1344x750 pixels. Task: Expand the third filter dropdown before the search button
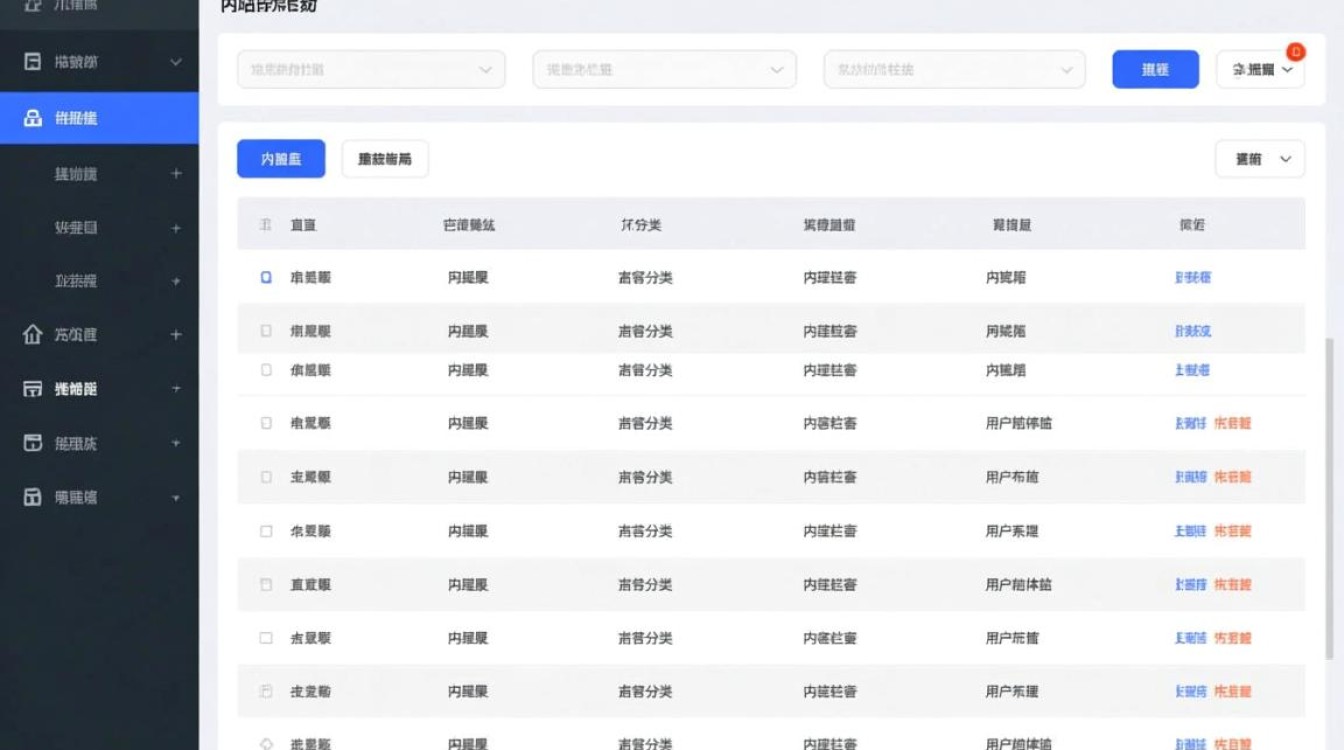tap(952, 69)
